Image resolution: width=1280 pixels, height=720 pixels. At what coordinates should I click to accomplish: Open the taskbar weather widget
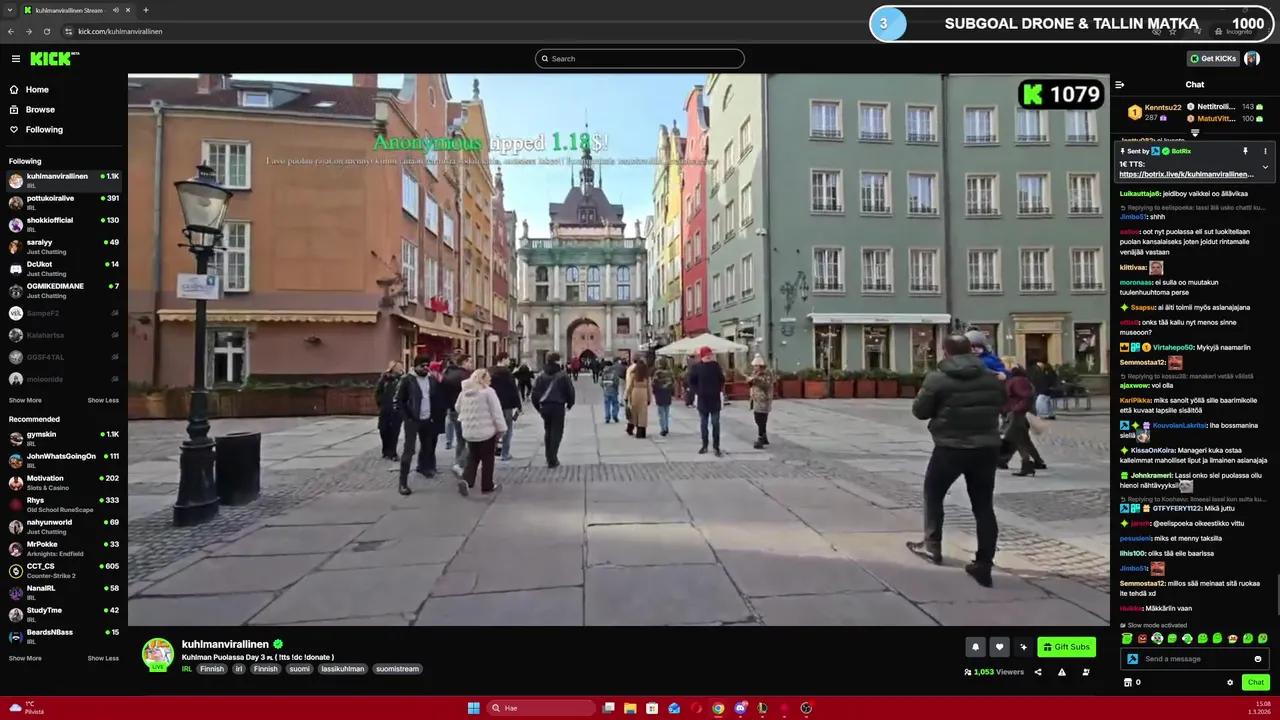pos(25,708)
